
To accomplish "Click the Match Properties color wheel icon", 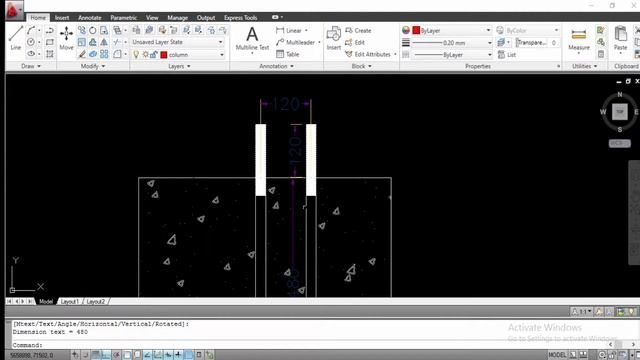I will [406, 30].
